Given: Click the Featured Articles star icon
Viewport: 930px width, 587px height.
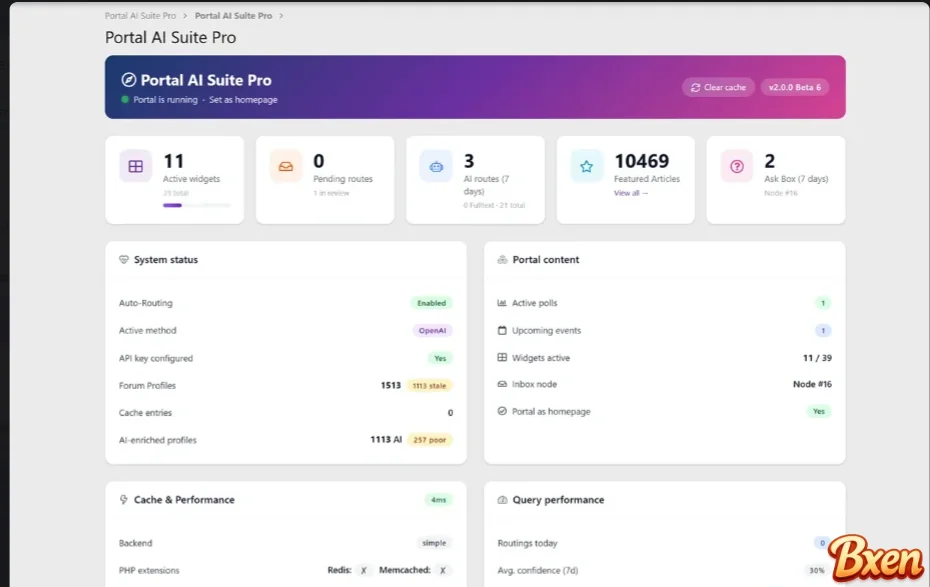Looking at the screenshot, I should pyautogui.click(x=587, y=166).
